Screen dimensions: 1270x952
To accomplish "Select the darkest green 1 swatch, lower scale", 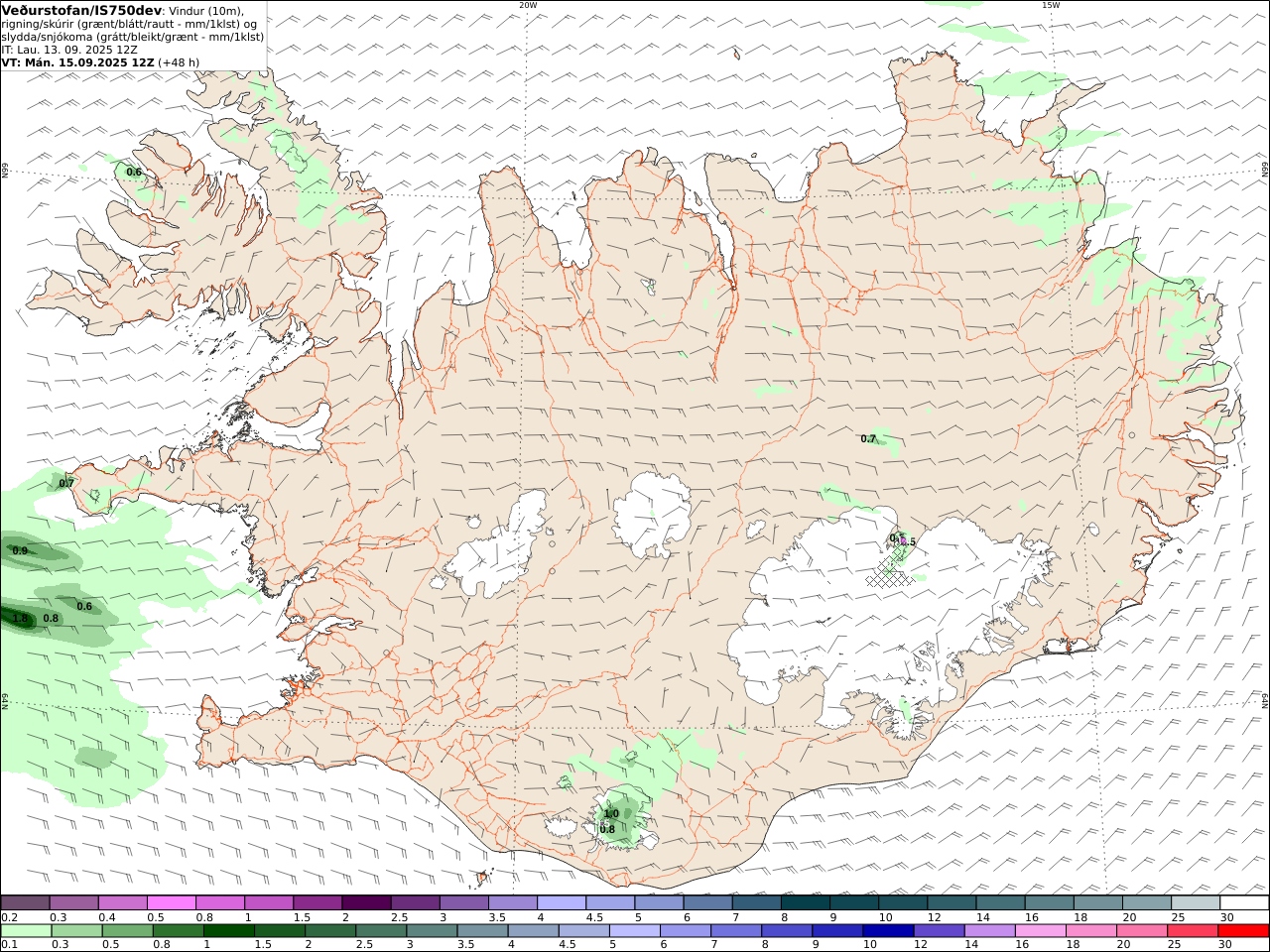I will [x=229, y=931].
